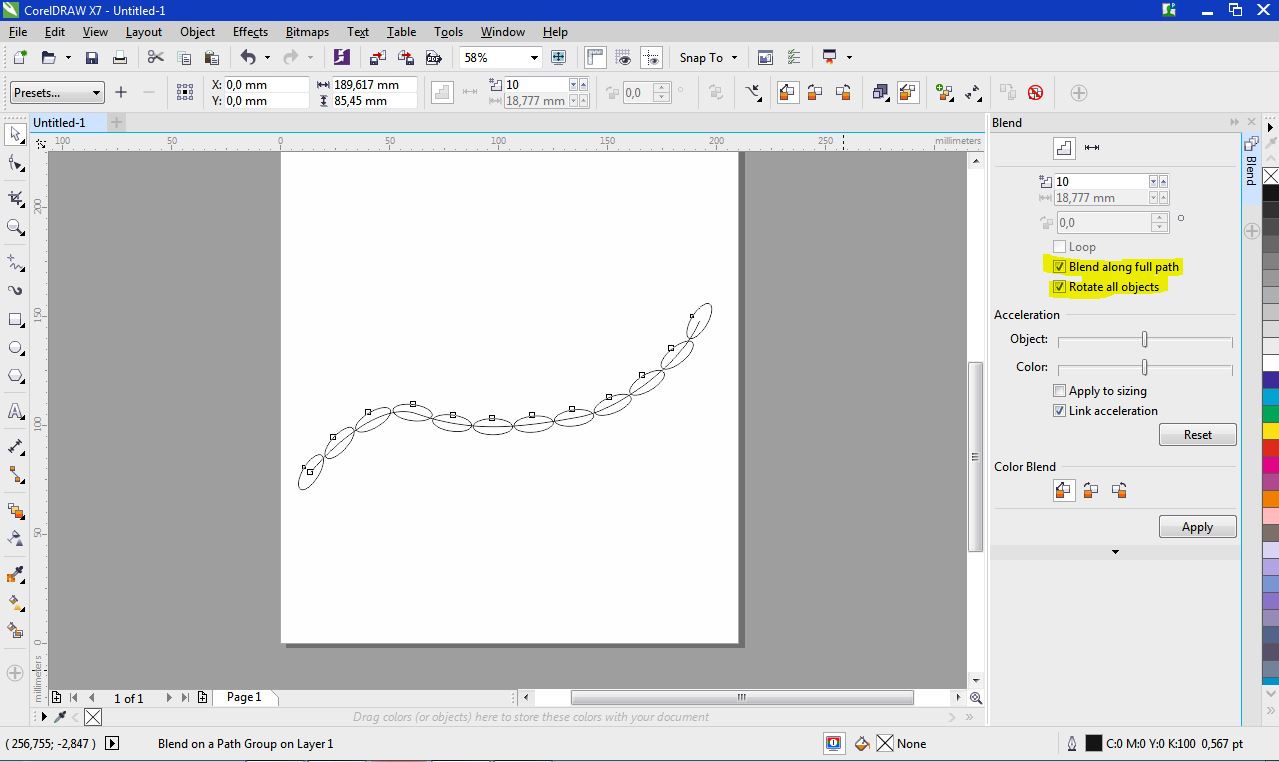Click the Clear Blend icon
Image resolution: width=1279 pixels, height=762 pixels.
[x=1035, y=93]
